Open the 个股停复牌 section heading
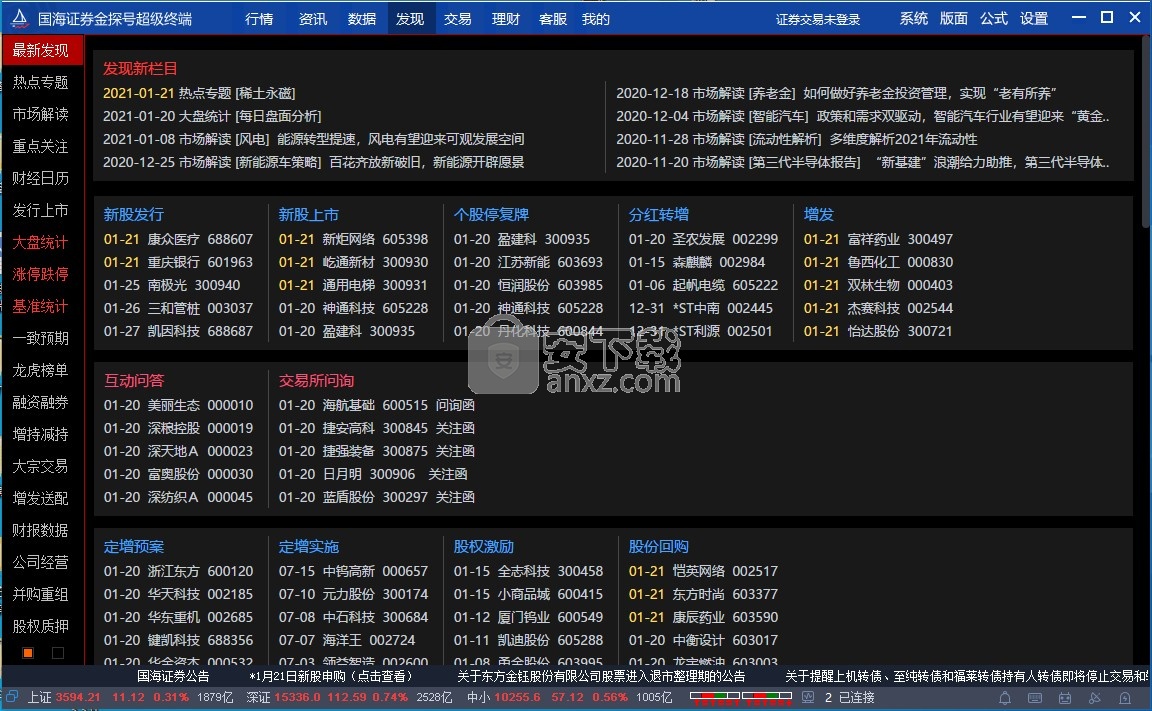This screenshot has height=711, width=1152. (492, 214)
